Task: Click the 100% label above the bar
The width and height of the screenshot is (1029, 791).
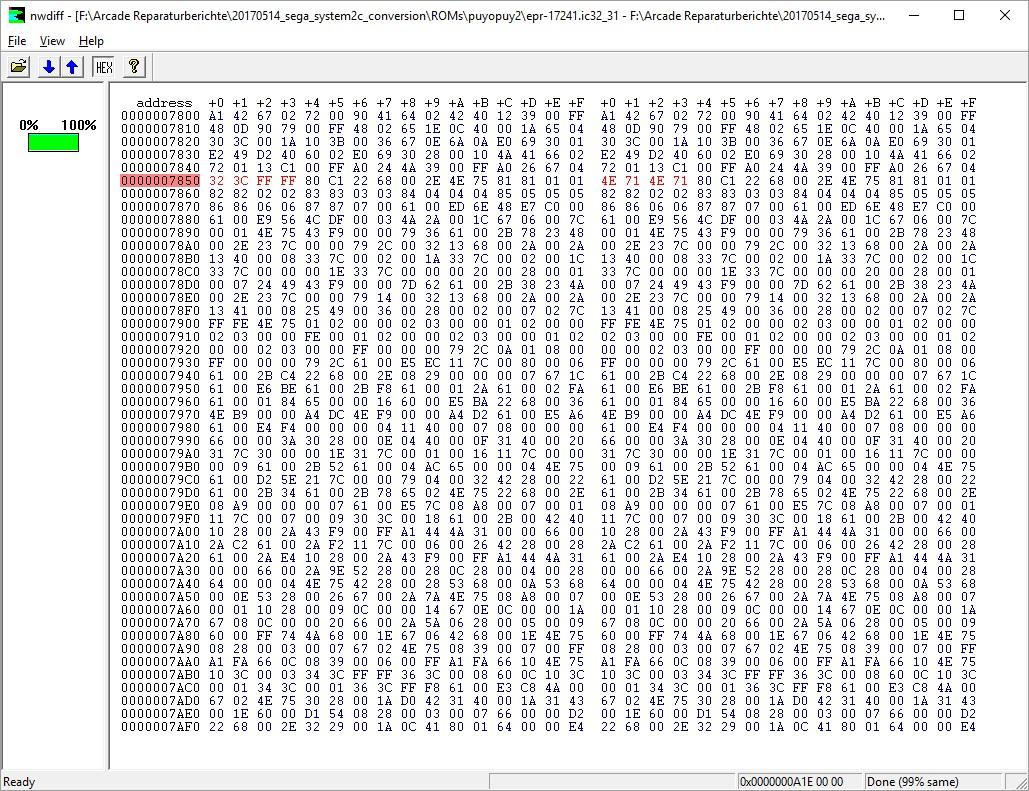Action: click(x=79, y=126)
